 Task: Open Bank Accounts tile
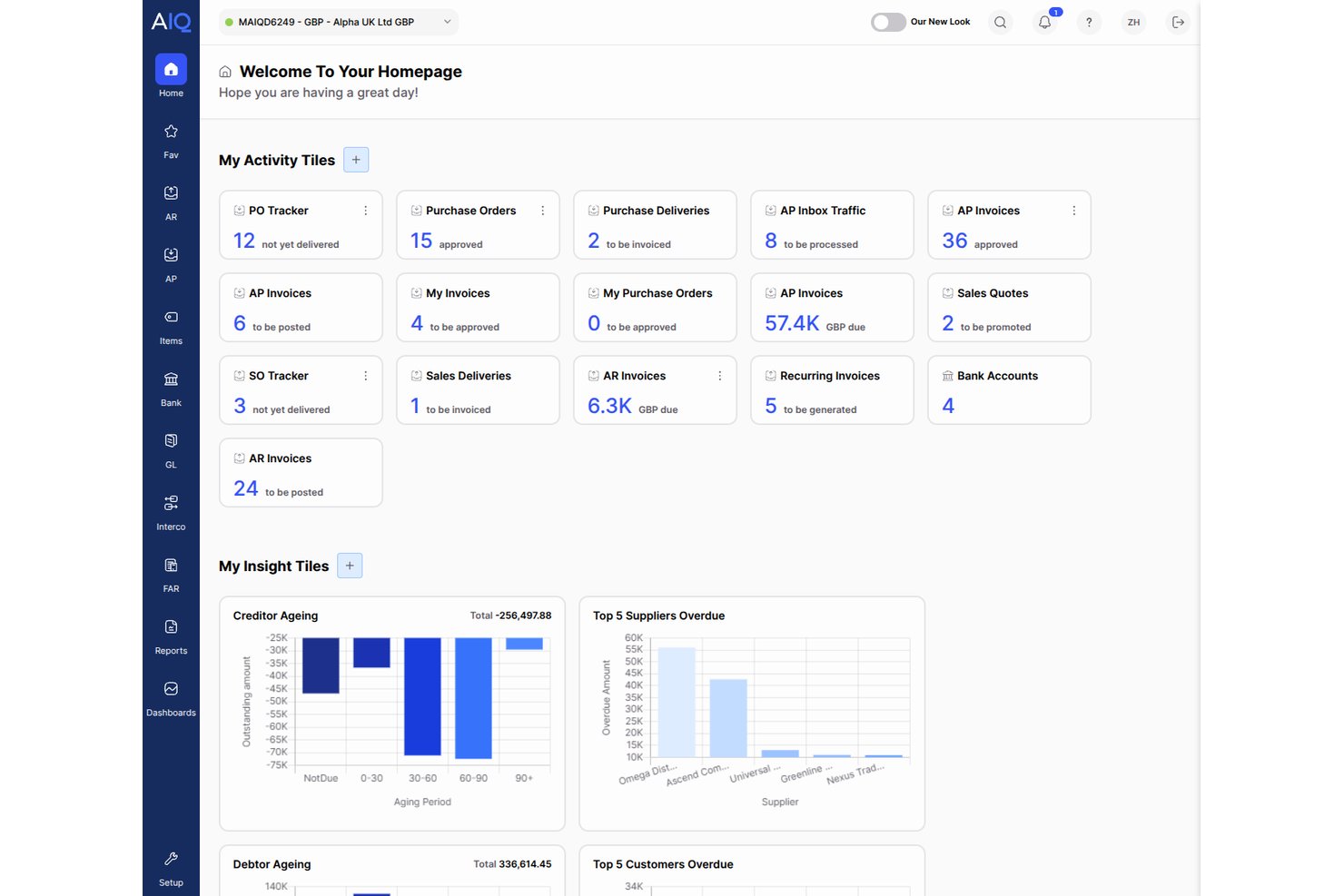tap(1009, 390)
